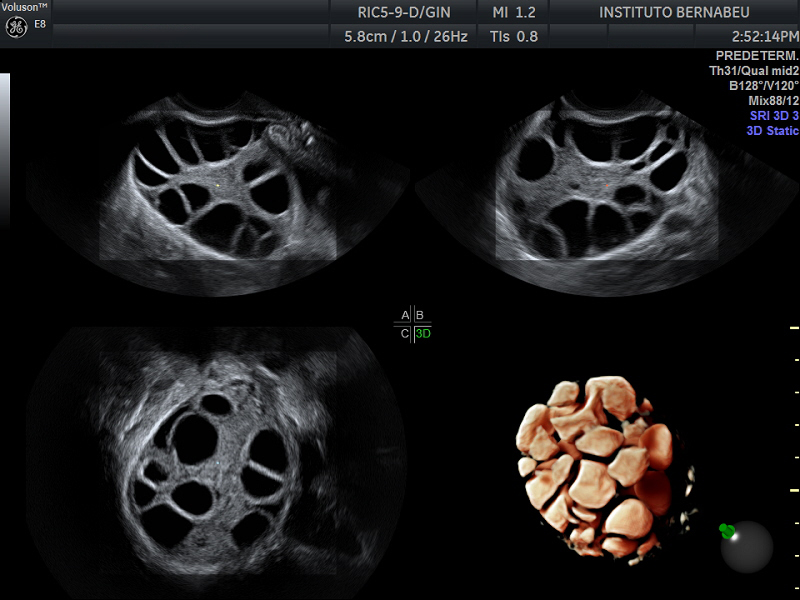Select quadrant A in the plane selector
800x600 pixels.
point(405,315)
